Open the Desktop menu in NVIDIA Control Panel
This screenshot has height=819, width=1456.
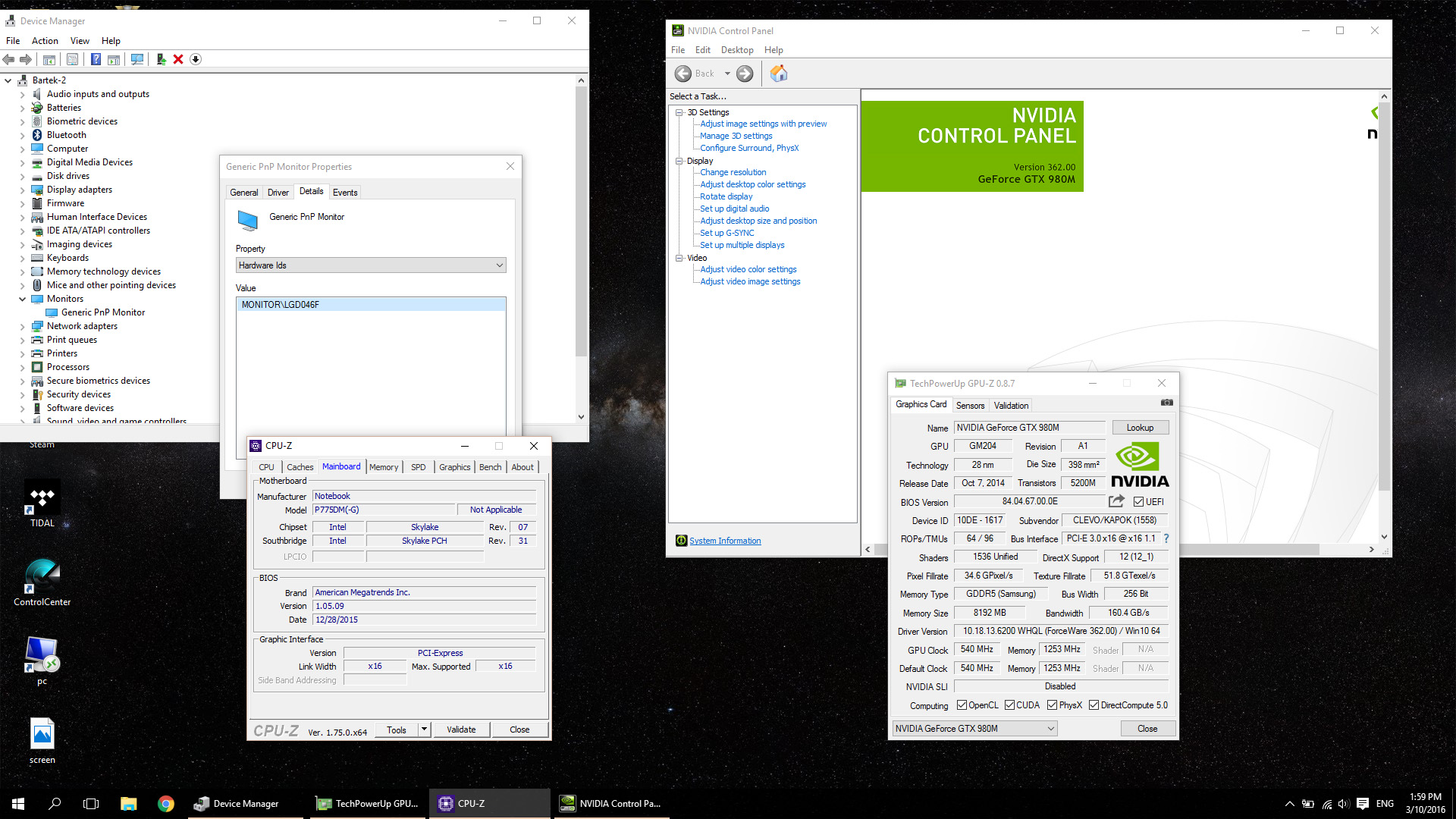[x=737, y=50]
